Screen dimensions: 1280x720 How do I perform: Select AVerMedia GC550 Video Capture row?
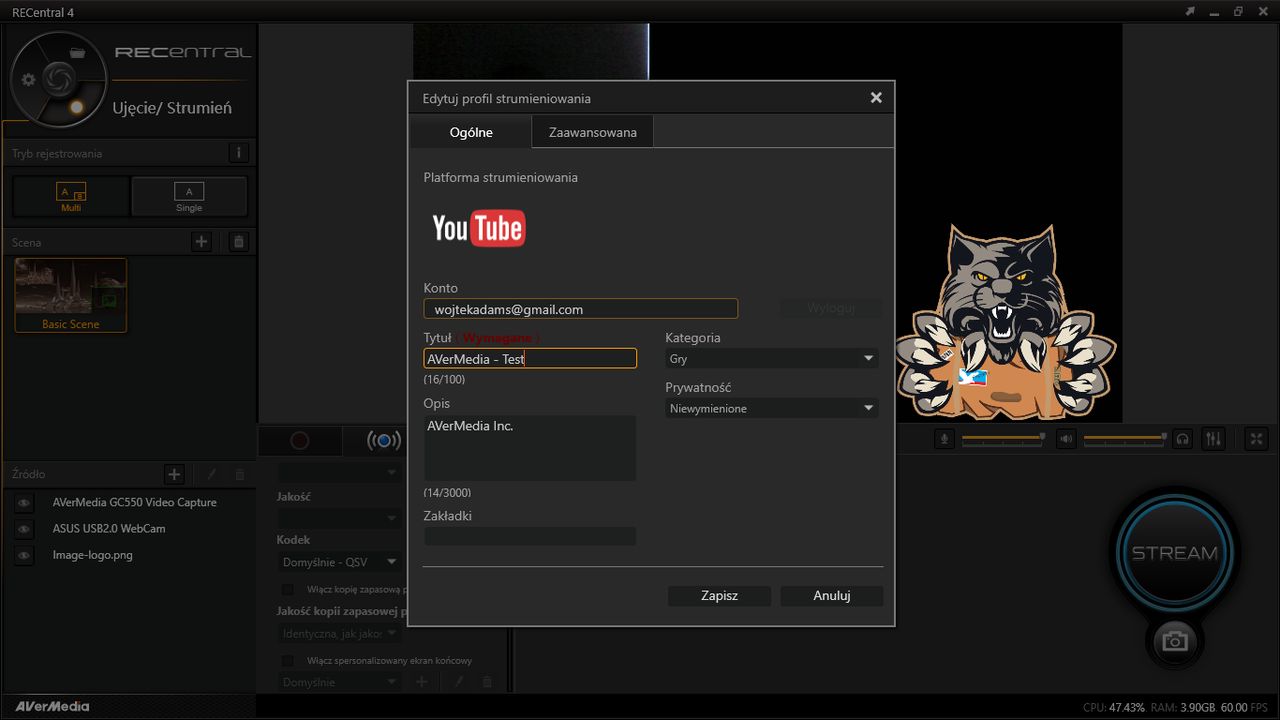(129, 502)
